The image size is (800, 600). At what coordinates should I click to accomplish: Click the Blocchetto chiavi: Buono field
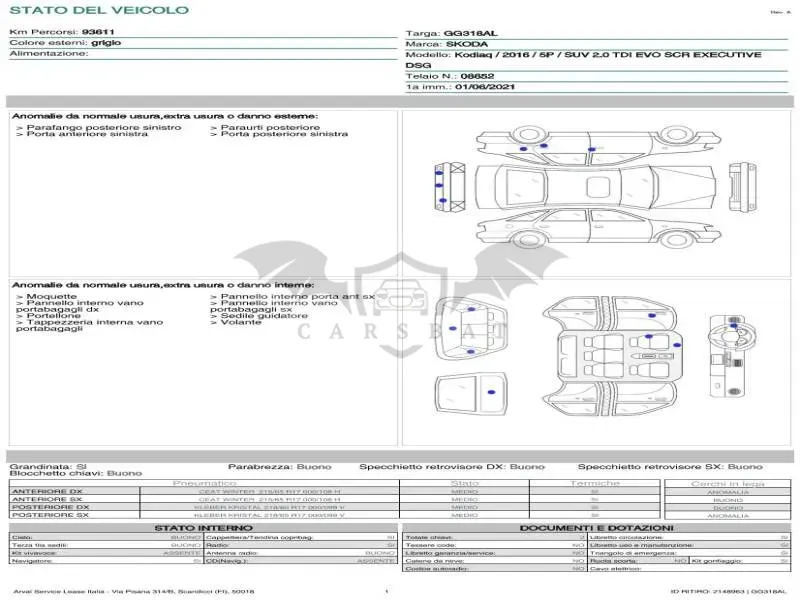click(x=76, y=473)
